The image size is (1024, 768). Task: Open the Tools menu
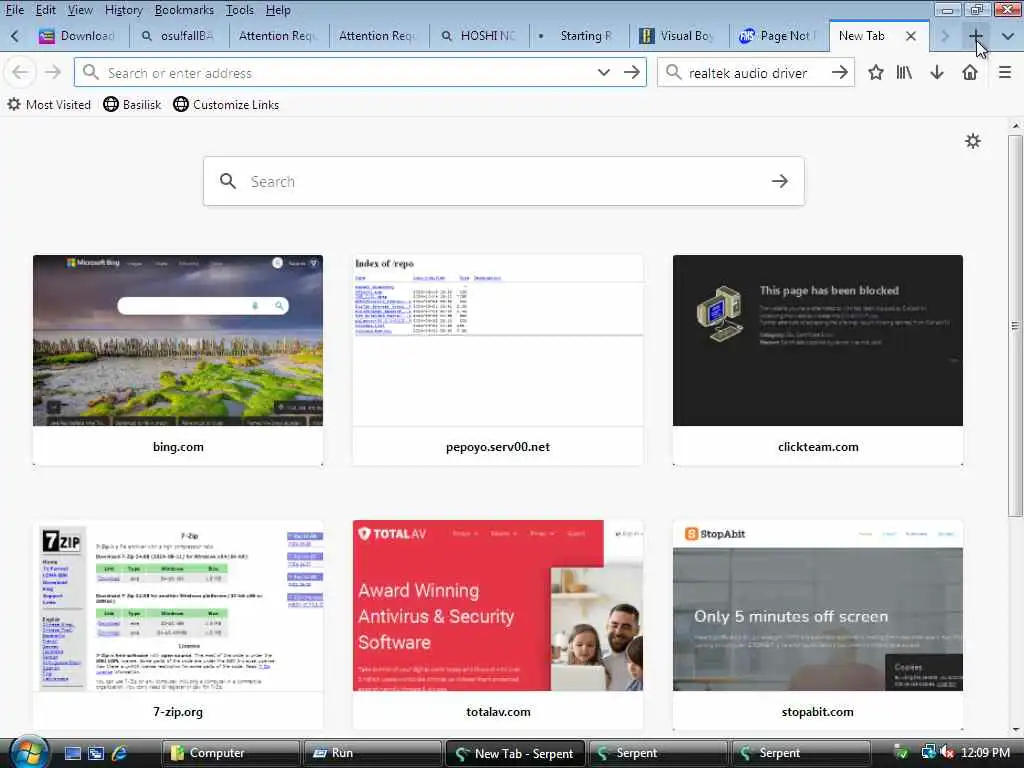240,10
